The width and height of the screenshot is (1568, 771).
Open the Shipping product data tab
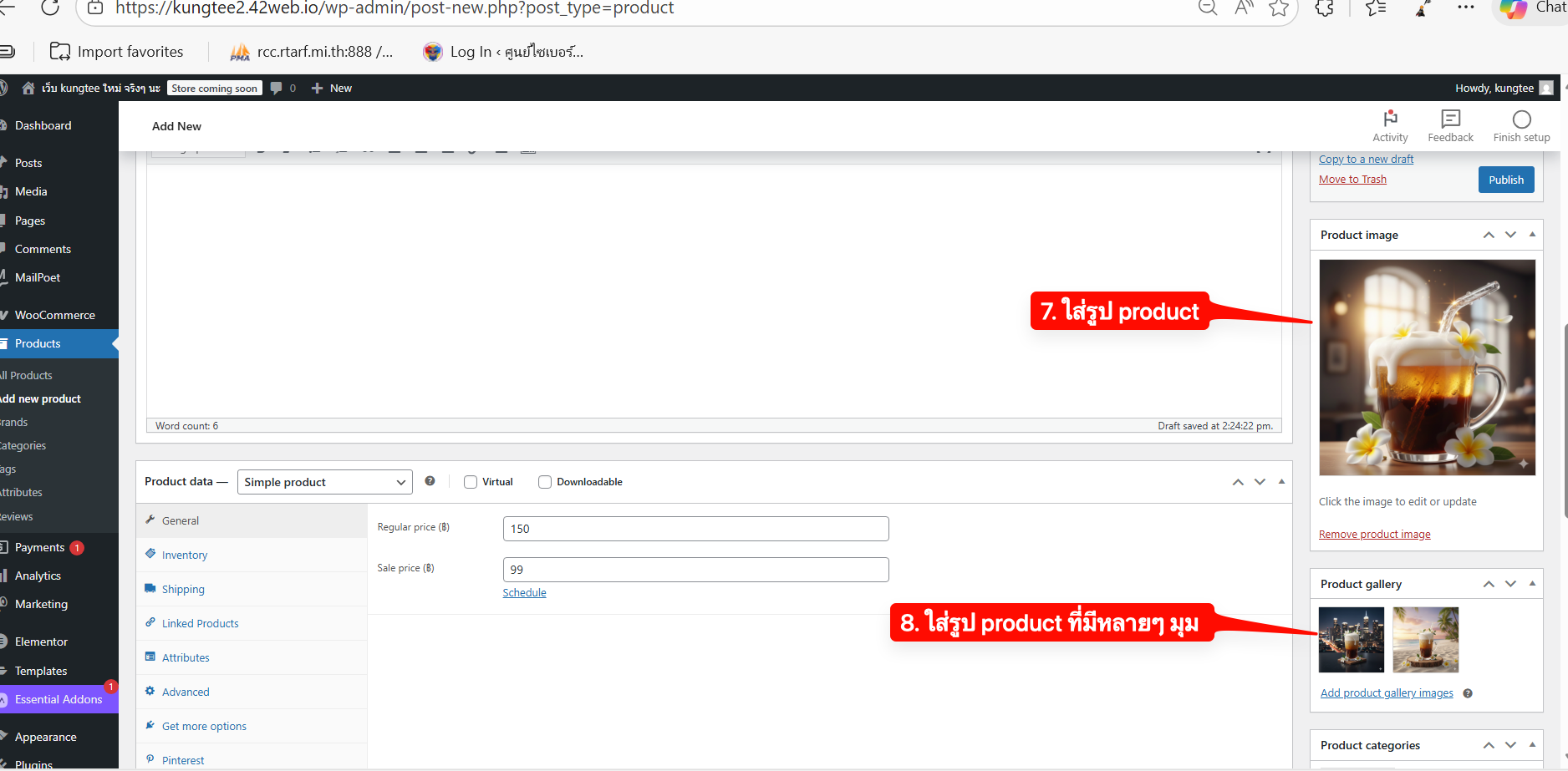183,590
